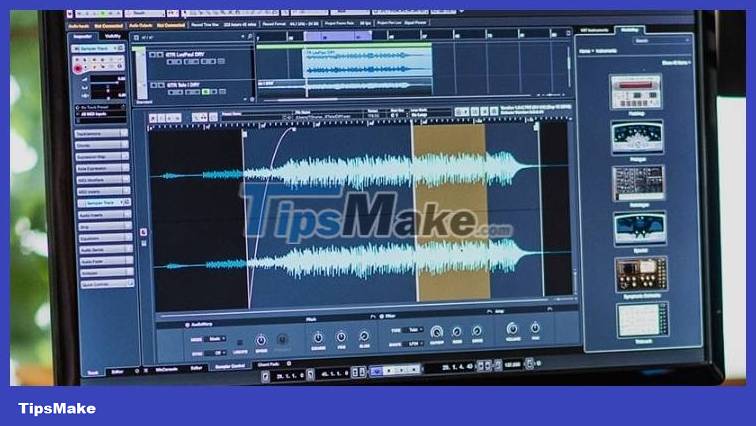This screenshot has width=756, height=426.
Task: Click the red record-enable button in Inspector
Action: 78,69
